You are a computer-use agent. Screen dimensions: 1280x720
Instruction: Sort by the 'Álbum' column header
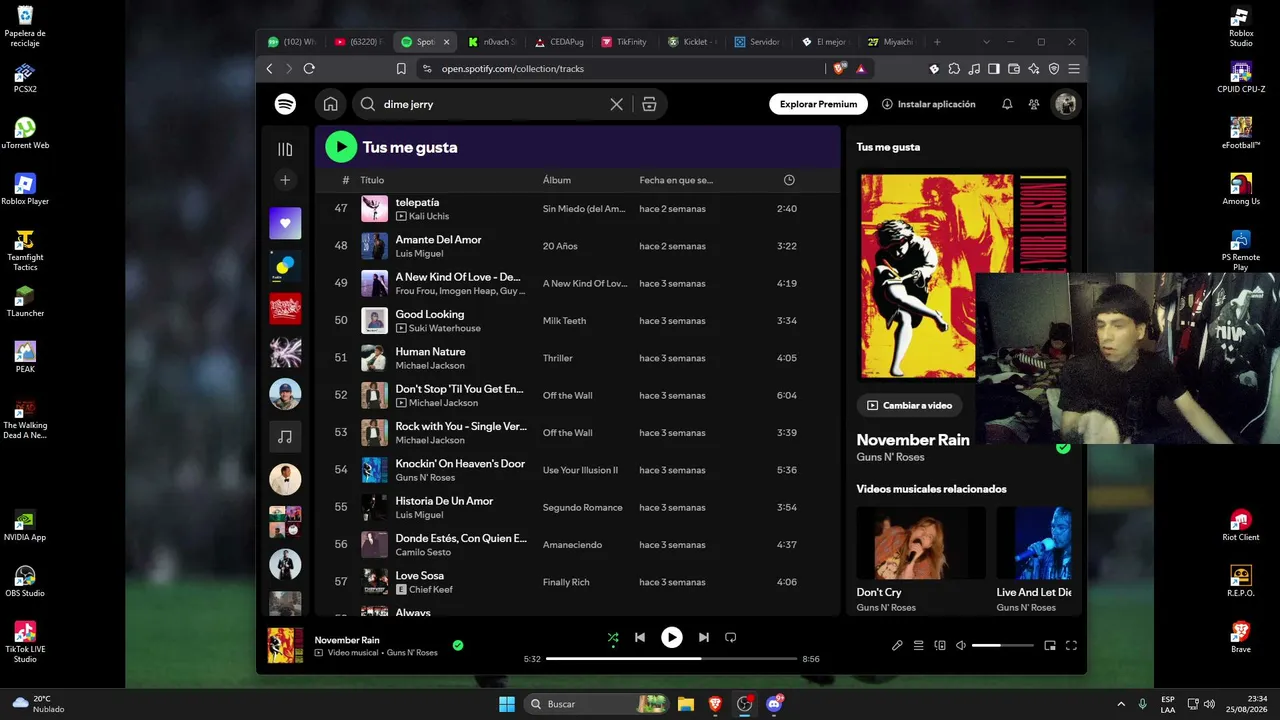tap(557, 180)
